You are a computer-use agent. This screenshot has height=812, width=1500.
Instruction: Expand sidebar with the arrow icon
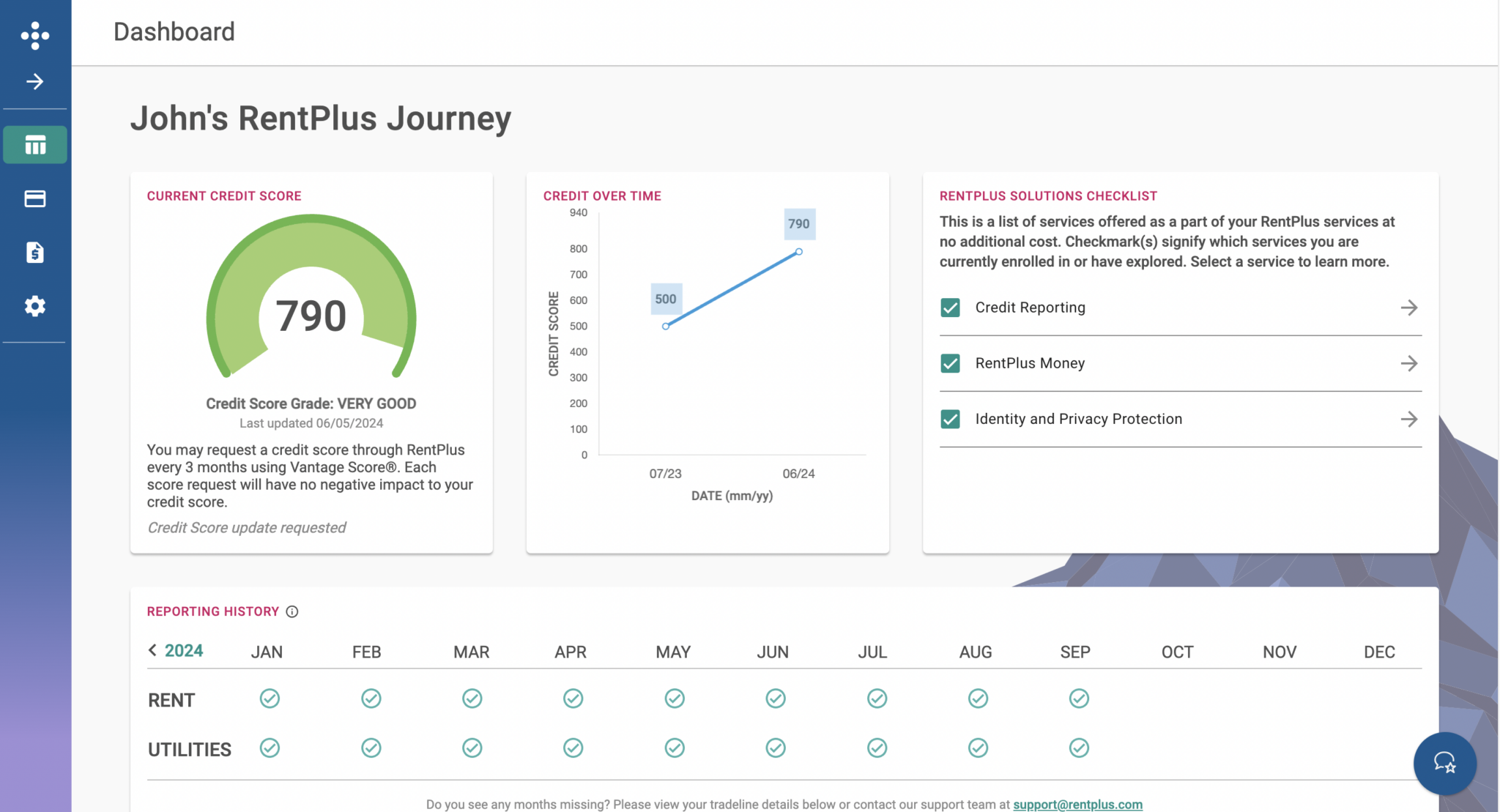[35, 81]
